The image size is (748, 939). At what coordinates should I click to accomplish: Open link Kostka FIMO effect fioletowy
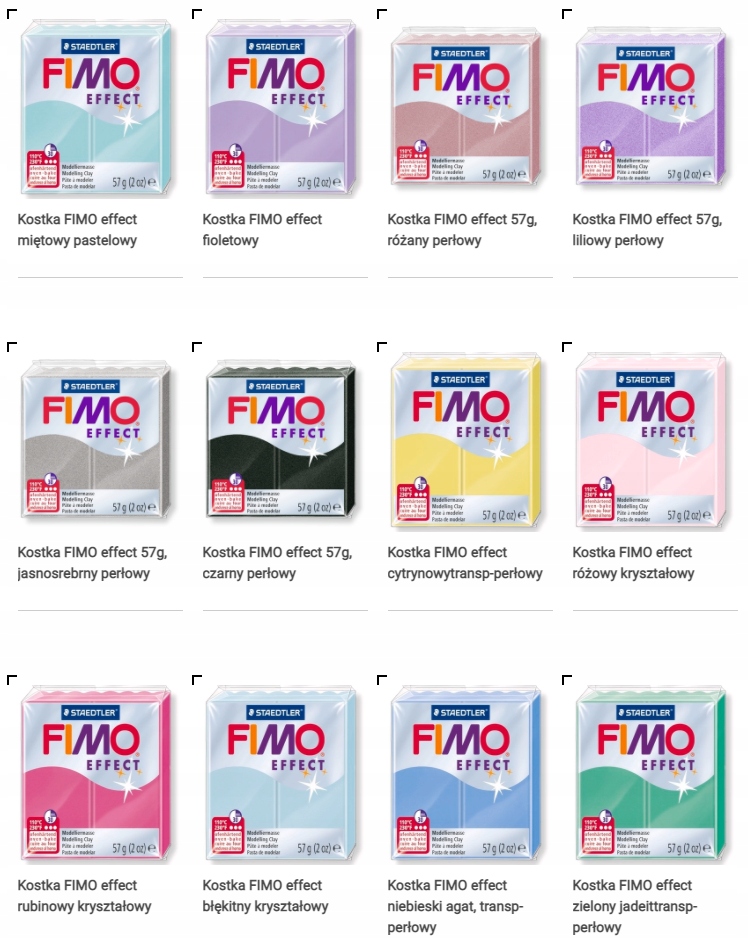pos(262,230)
